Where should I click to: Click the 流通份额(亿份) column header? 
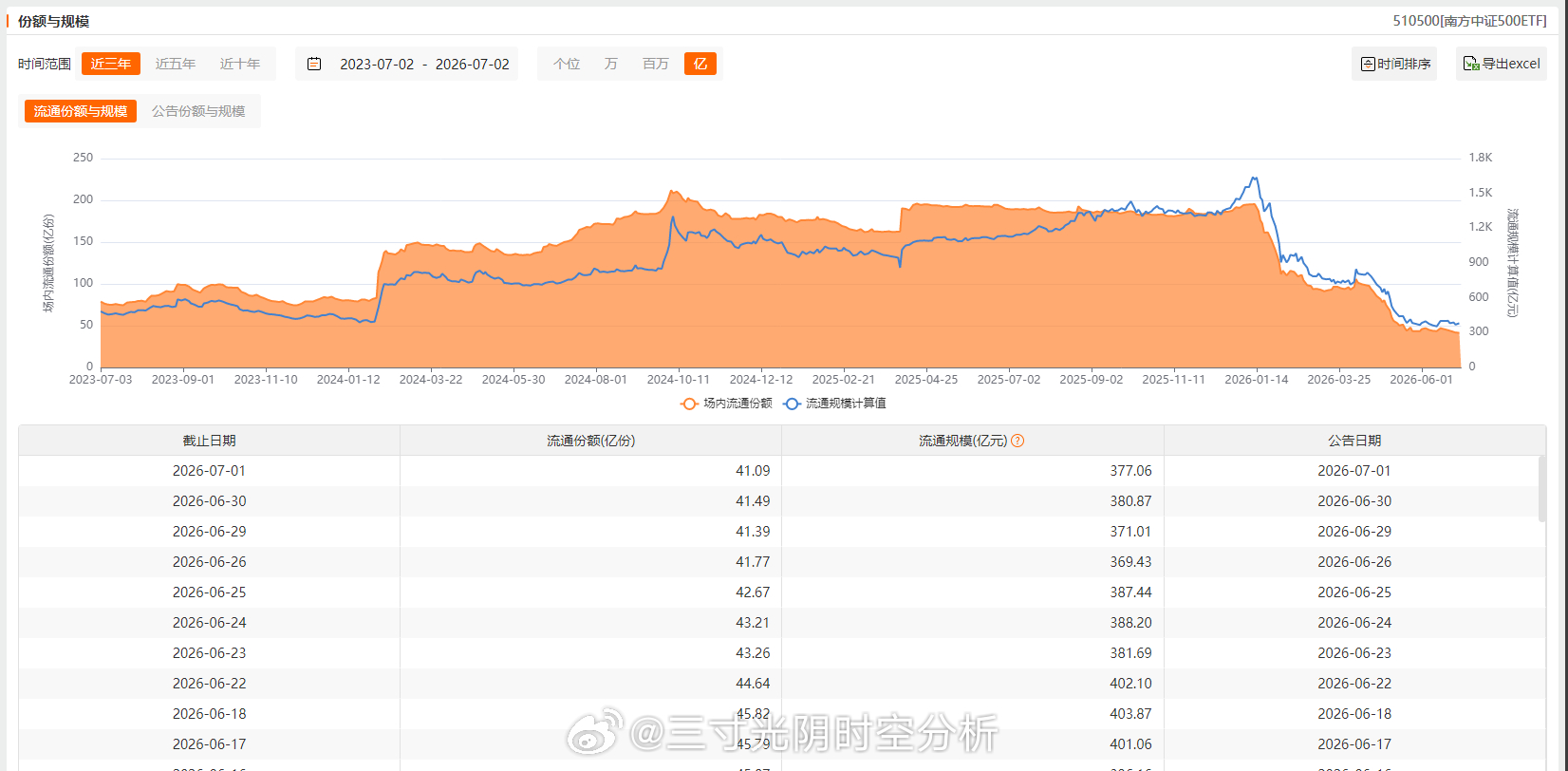click(x=590, y=441)
